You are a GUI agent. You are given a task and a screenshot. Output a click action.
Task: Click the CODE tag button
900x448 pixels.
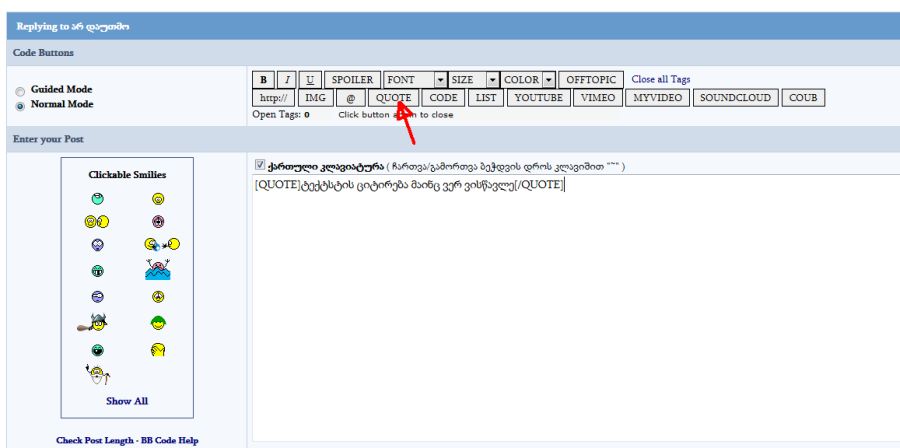point(443,98)
